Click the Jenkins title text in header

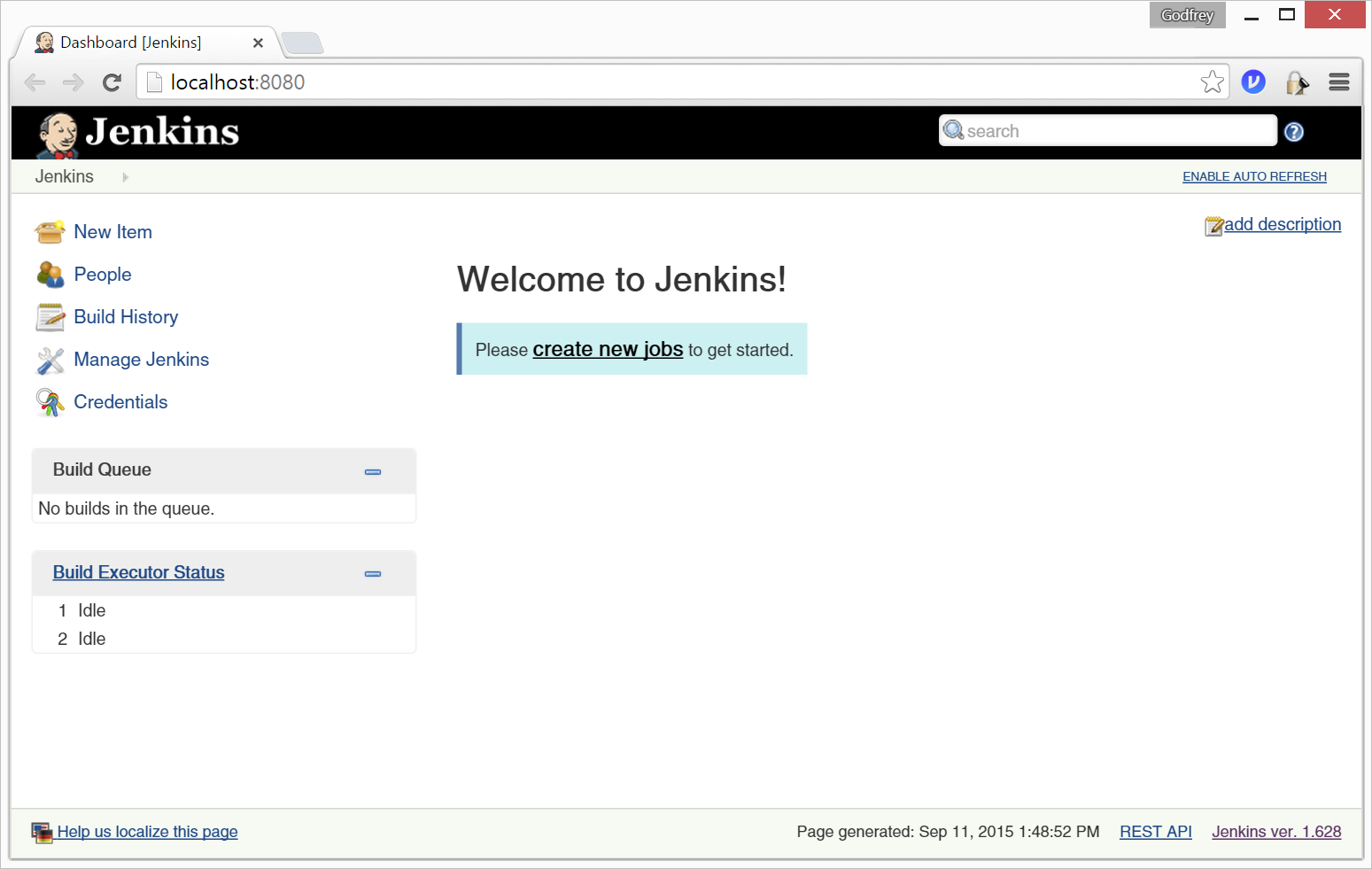[162, 132]
